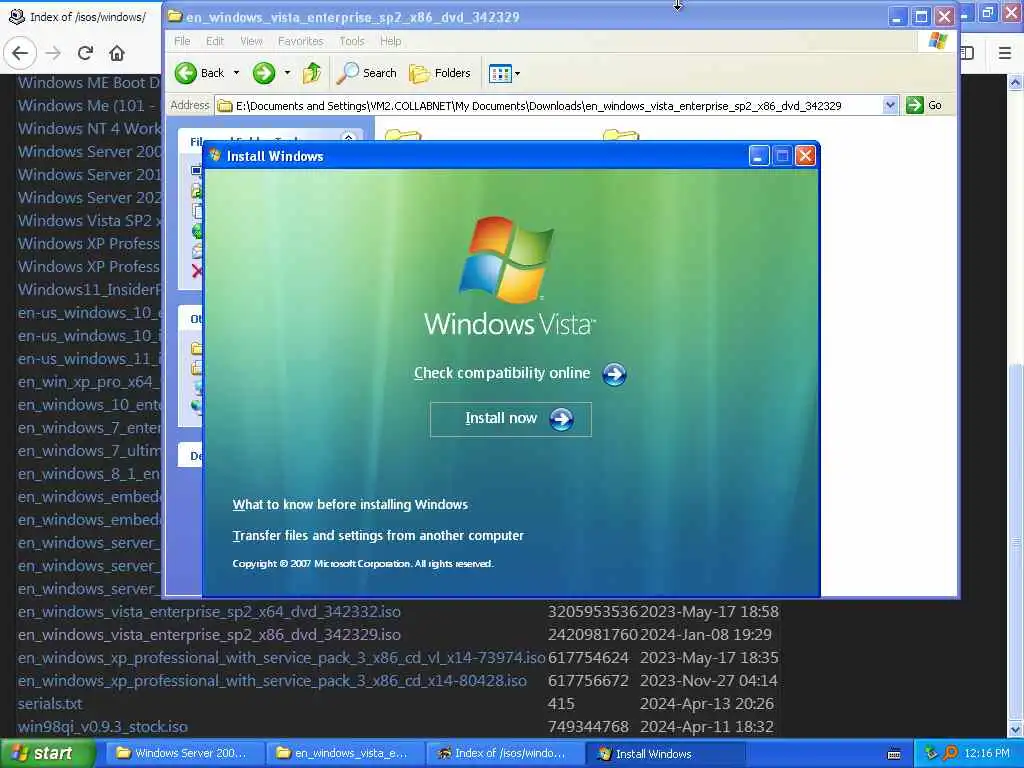Click the browser back arrow
Viewport: 1024px width, 768px height.
point(20,53)
